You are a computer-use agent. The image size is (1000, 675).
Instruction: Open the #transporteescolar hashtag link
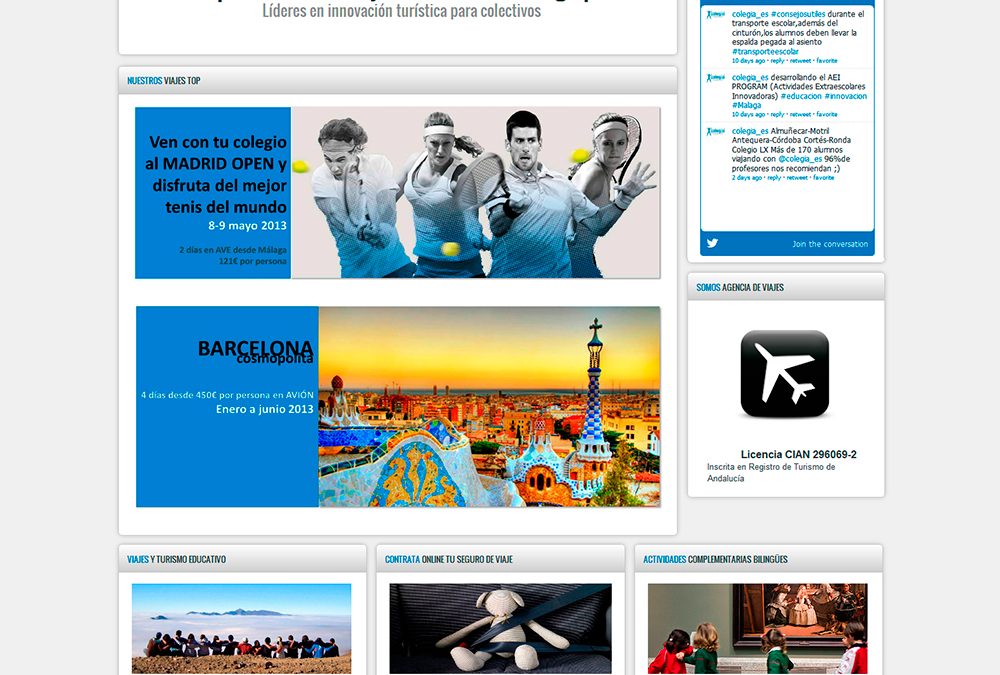click(x=765, y=52)
